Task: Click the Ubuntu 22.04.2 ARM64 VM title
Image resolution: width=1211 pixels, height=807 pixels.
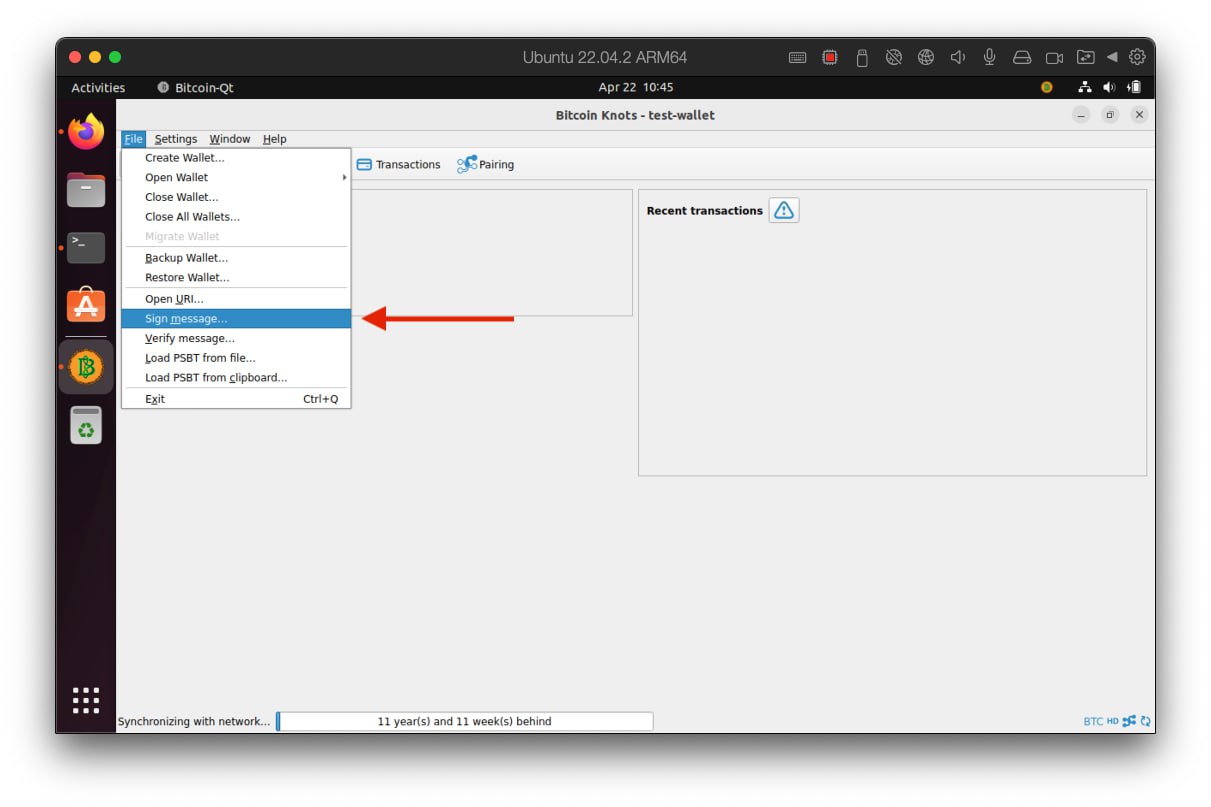Action: (x=605, y=57)
